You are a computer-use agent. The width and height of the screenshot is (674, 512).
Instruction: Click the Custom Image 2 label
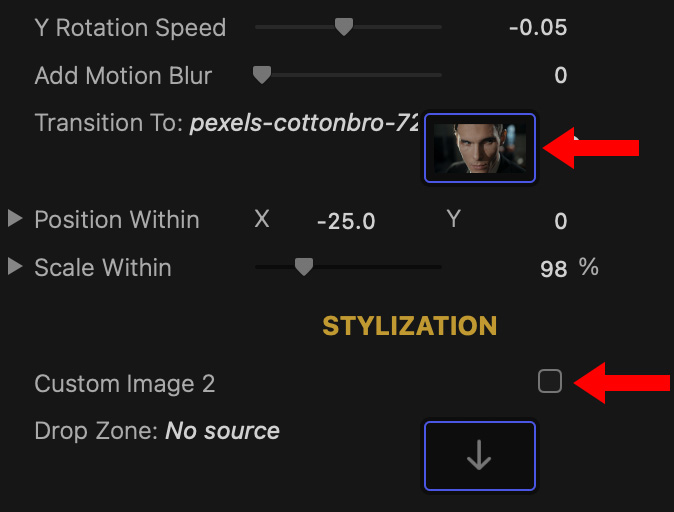[x=124, y=383]
